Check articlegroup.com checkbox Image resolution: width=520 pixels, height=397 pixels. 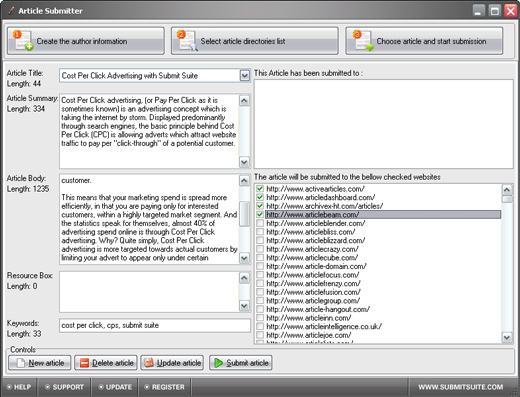pos(260,301)
